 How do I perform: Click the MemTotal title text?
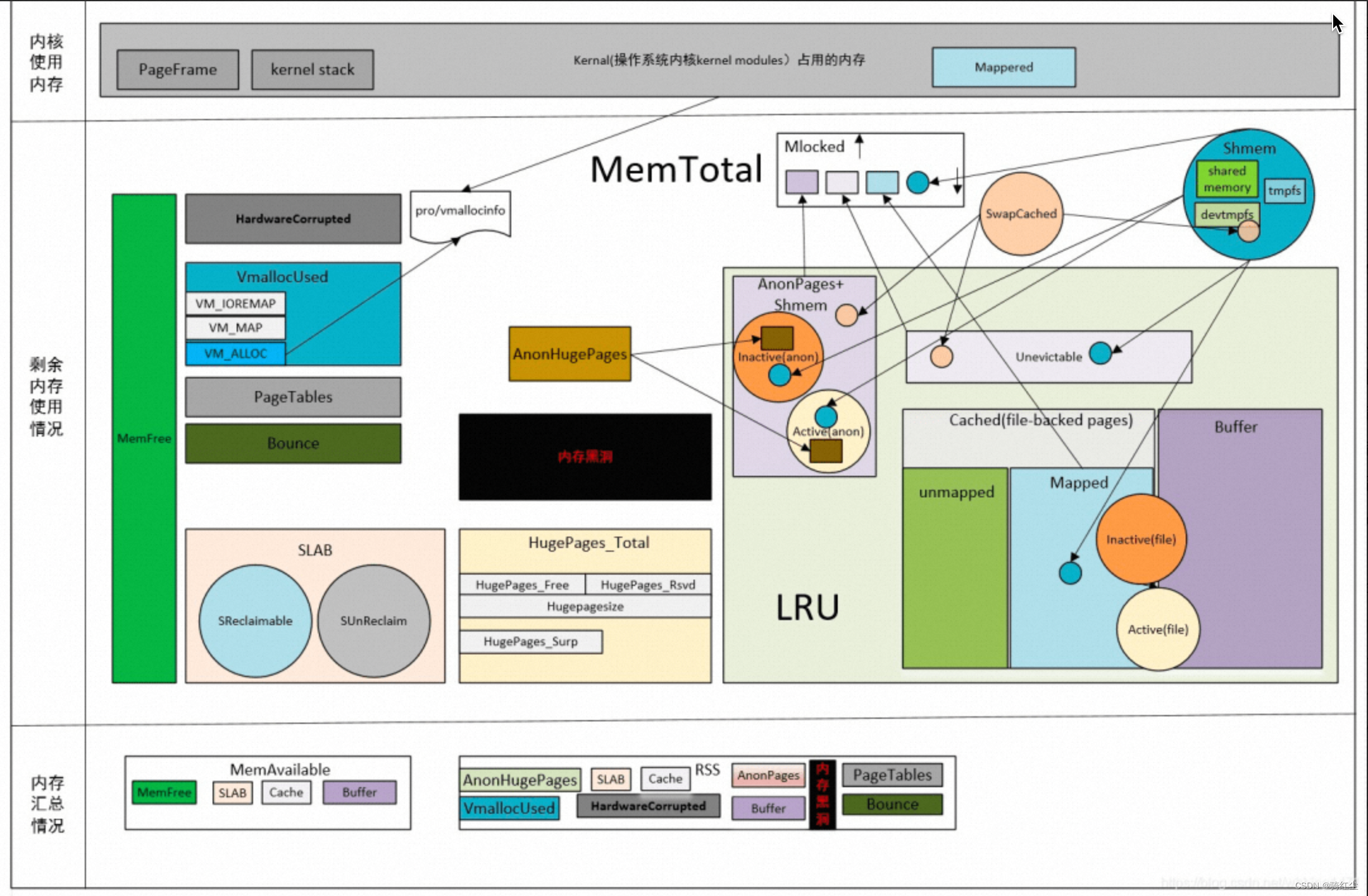[x=676, y=170]
